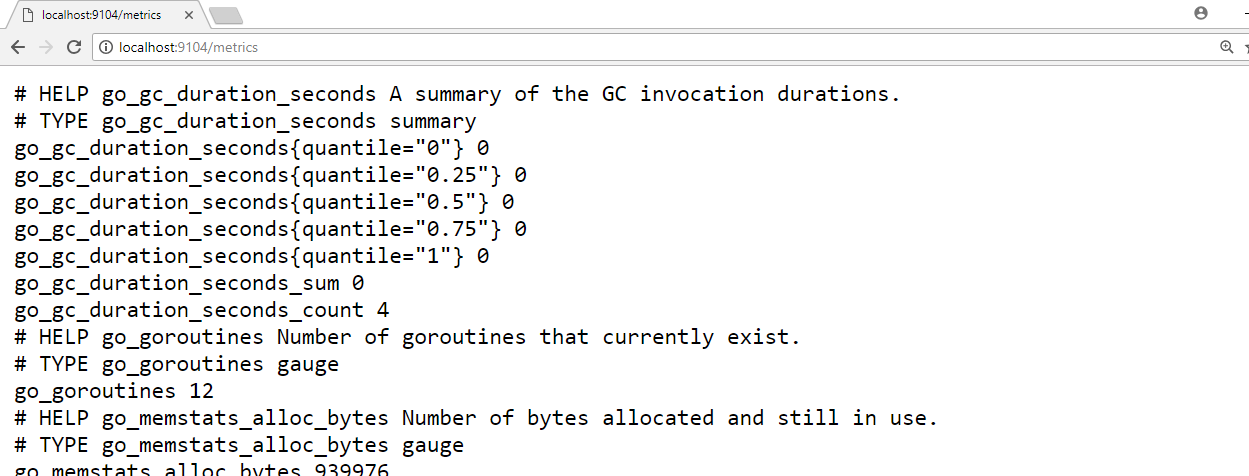This screenshot has height=476, width=1249.
Task: Reload the metrics page
Action: point(73,47)
